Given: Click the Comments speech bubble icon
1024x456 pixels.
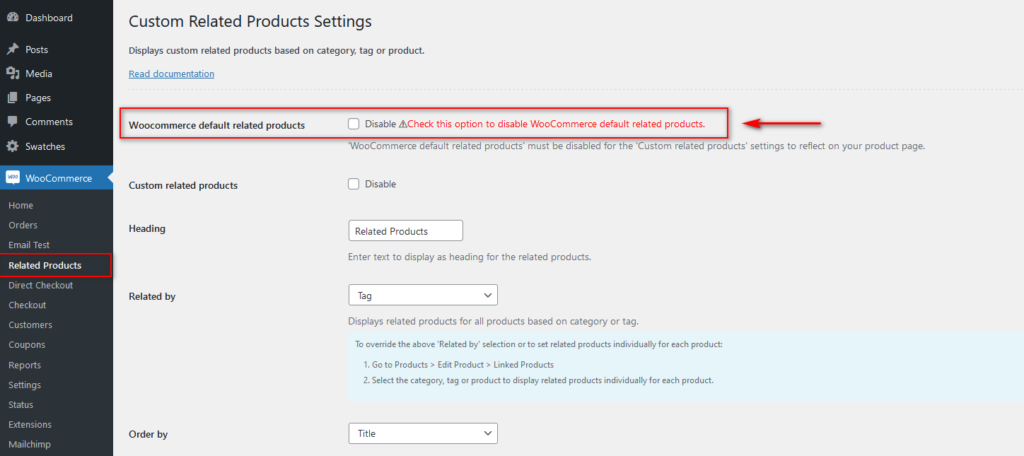Looking at the screenshot, I should pyautogui.click(x=12, y=122).
